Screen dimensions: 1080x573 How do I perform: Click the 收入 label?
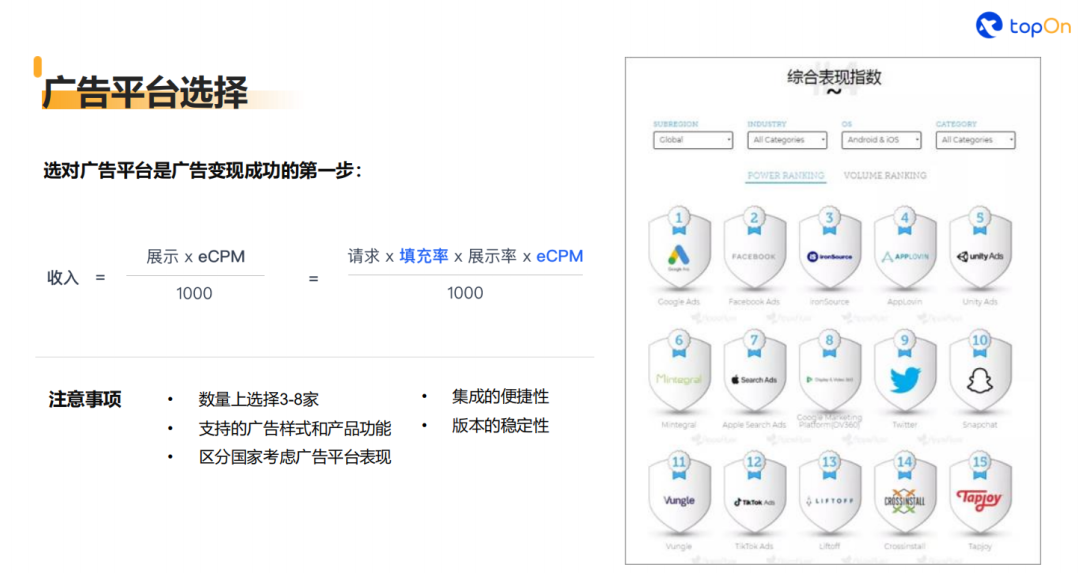(63, 278)
